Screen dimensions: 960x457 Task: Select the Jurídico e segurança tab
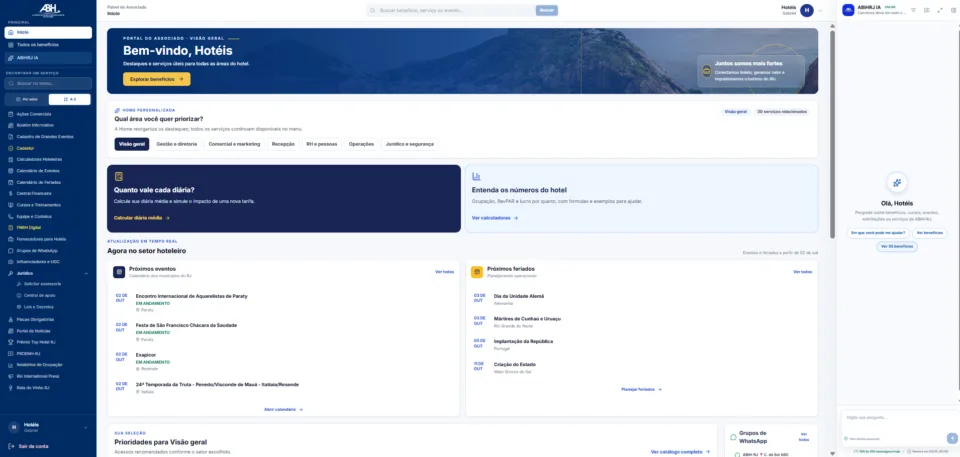(x=410, y=144)
